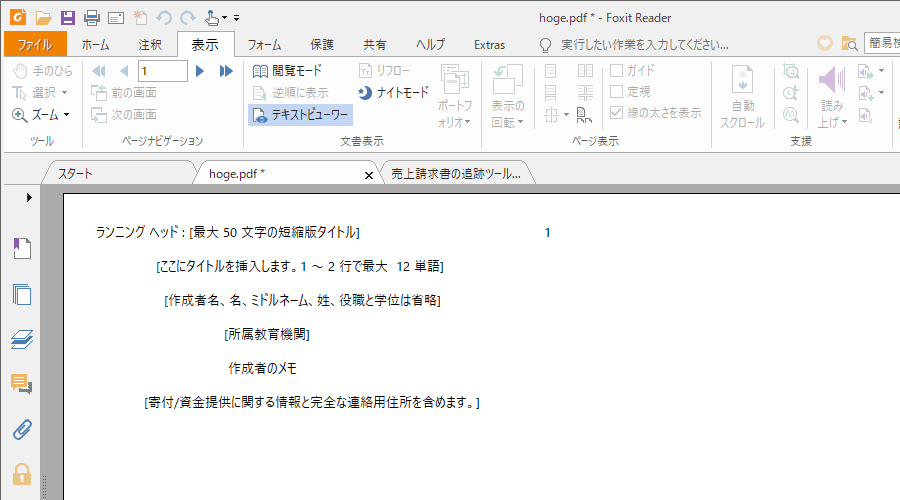The width and height of the screenshot is (900, 500).
Task: Undo the last action with the Undo arrow
Action: 164,18
